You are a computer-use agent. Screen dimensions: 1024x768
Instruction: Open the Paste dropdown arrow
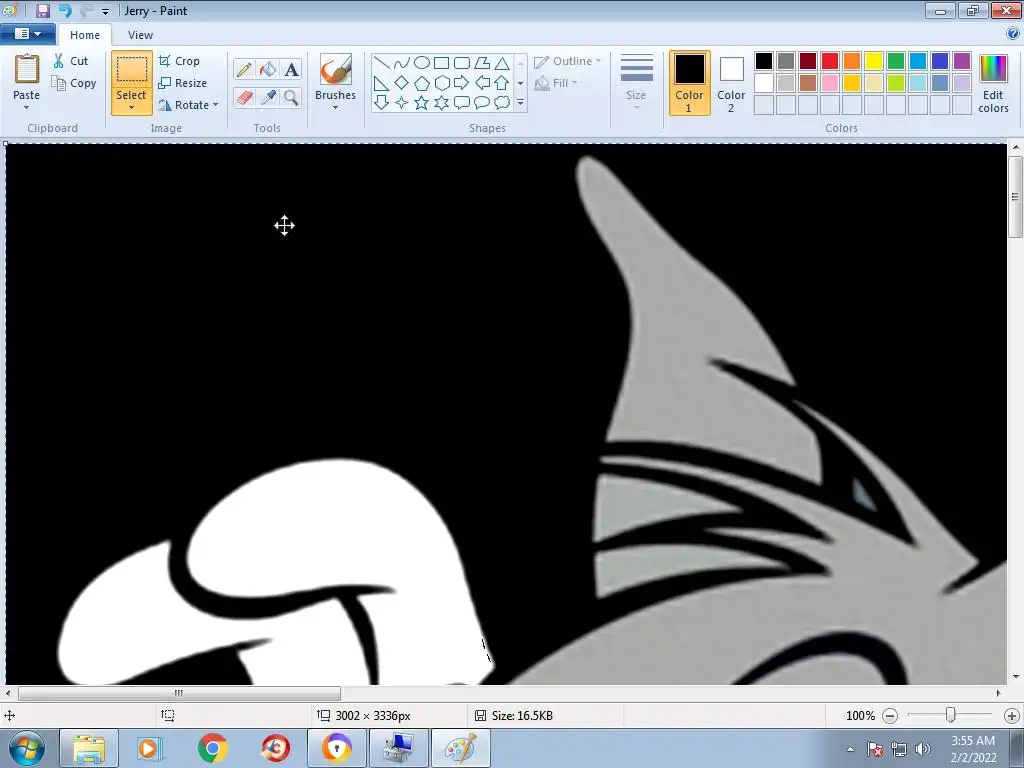[x=27, y=108]
